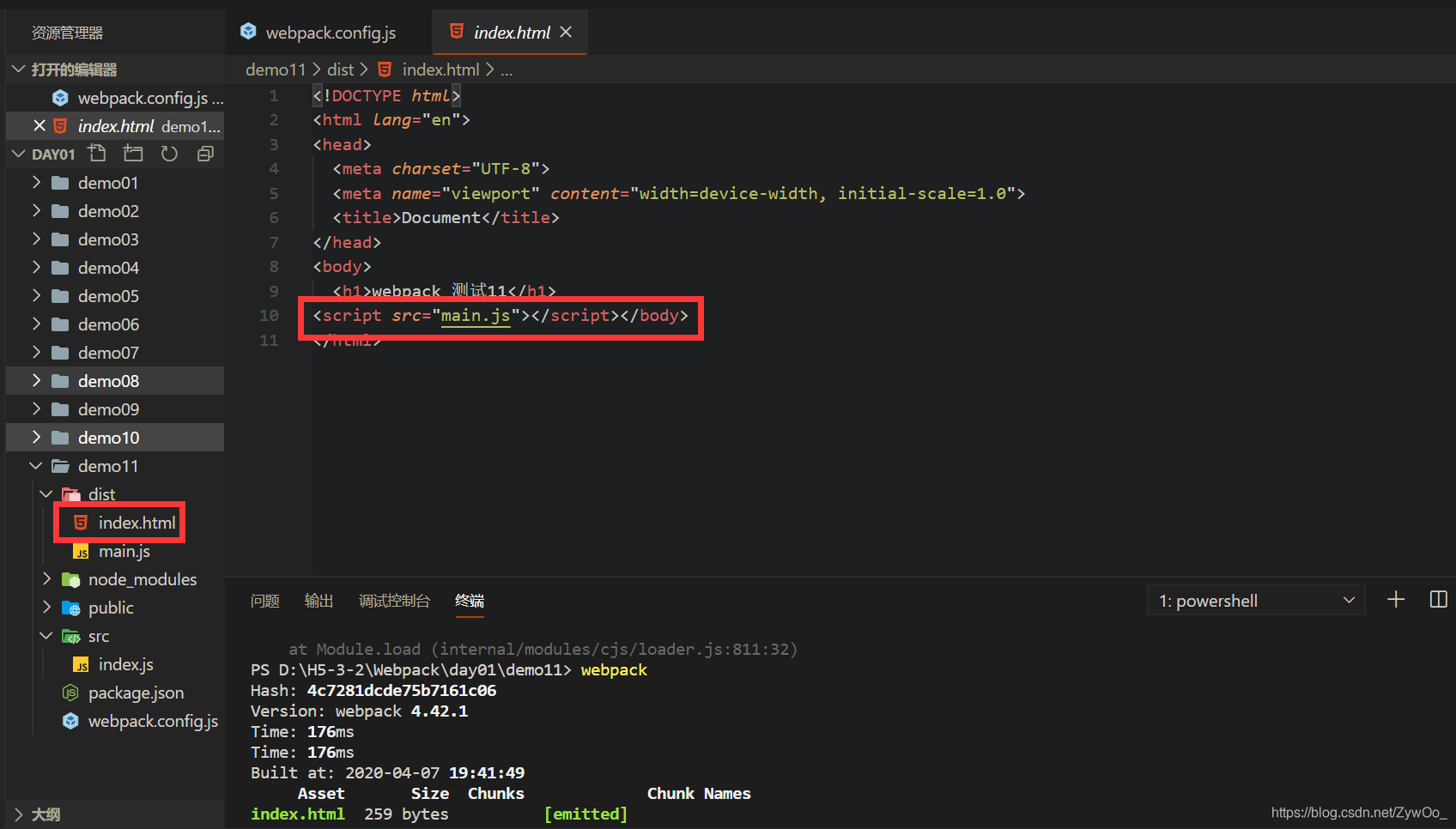Open index.html under dist folder

tap(115, 523)
